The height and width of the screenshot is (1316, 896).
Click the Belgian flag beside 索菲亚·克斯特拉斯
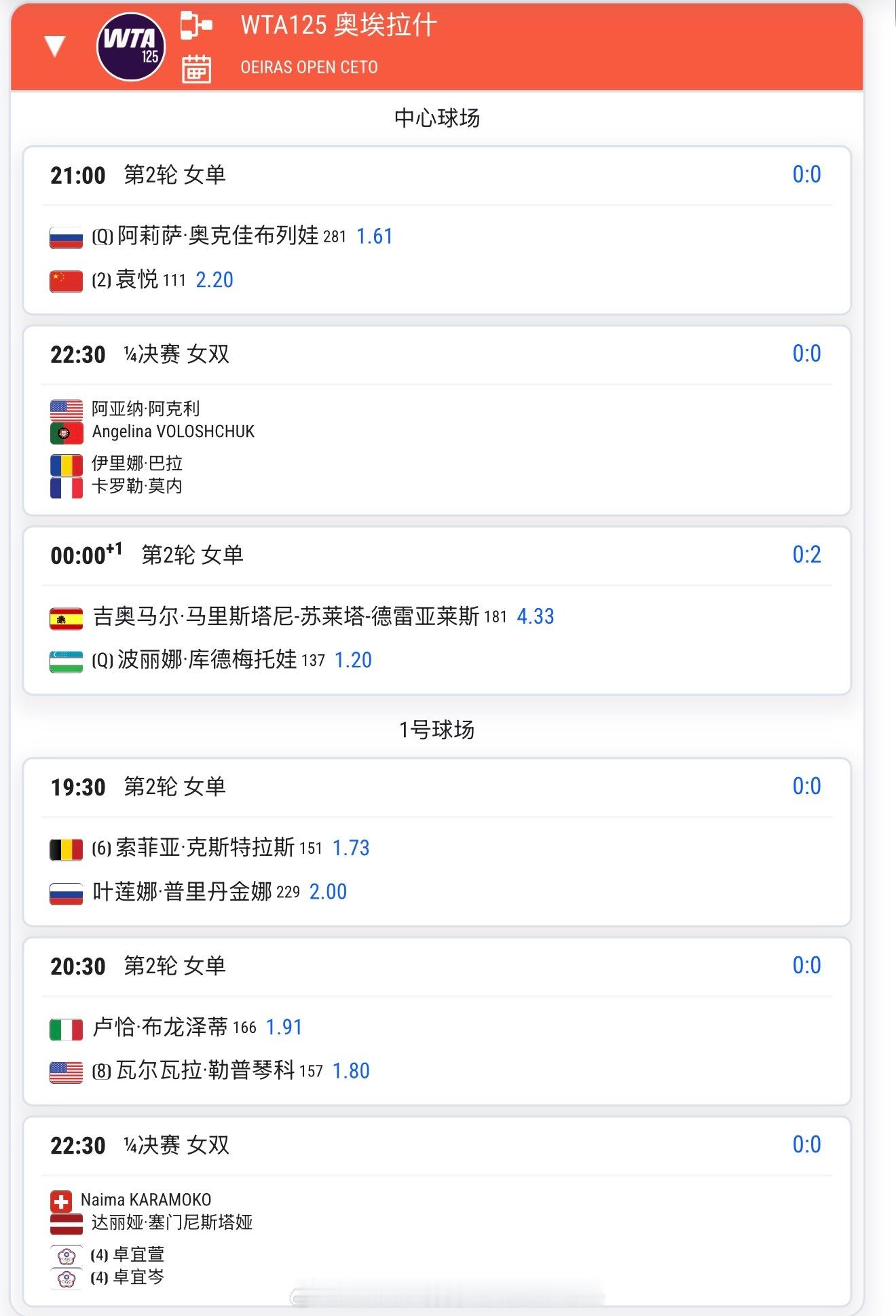click(67, 850)
